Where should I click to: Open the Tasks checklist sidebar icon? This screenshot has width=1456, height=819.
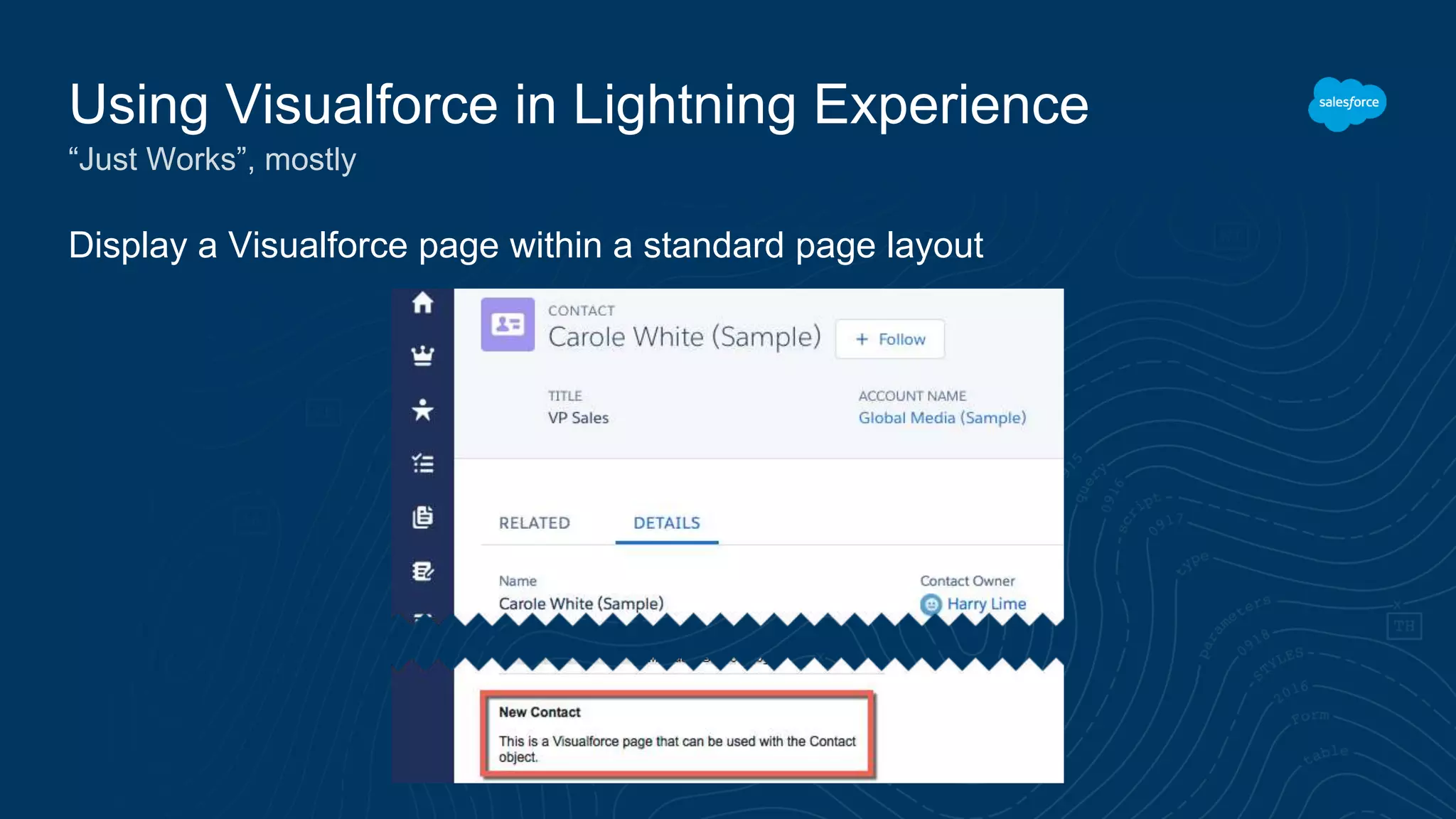(422, 464)
